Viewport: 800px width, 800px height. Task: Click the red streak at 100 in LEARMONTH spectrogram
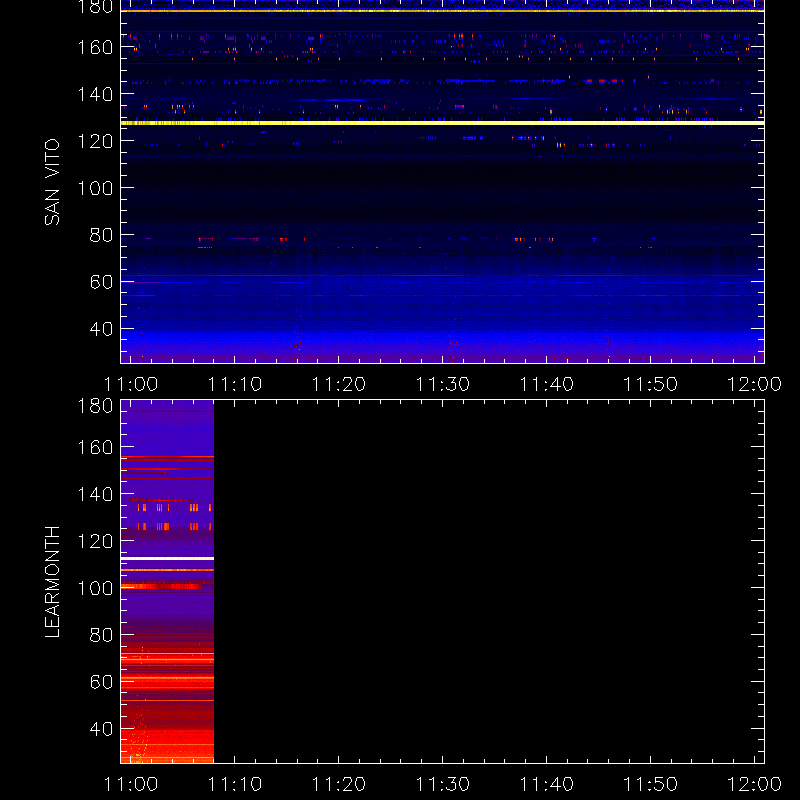(161, 587)
